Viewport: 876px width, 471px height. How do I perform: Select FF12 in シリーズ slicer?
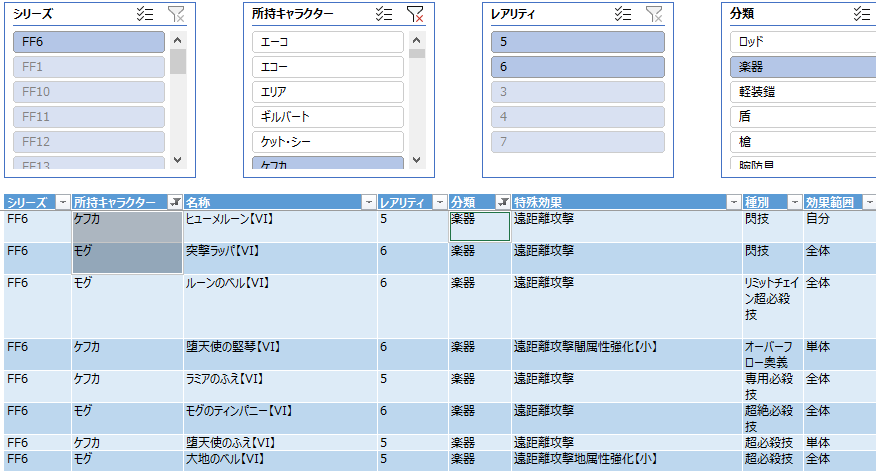point(89,142)
